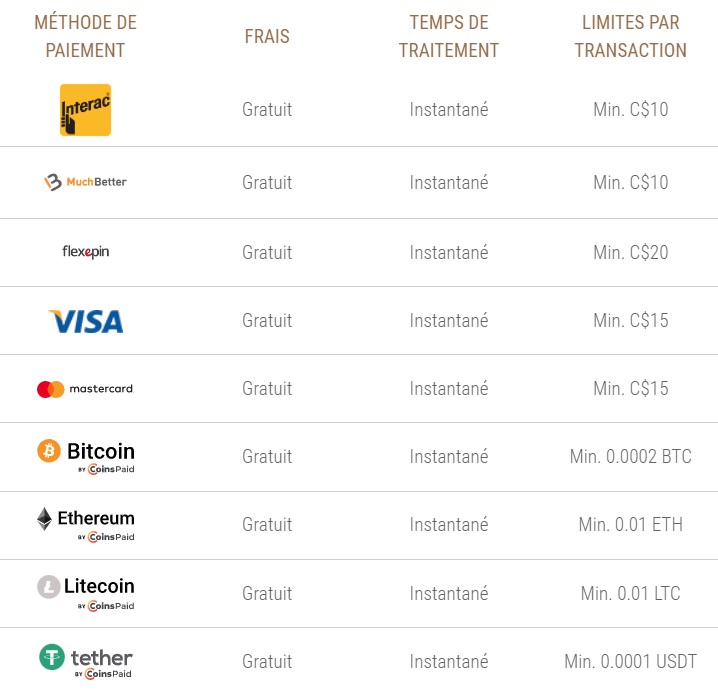Screen dimensions: 718x694
Task: Select Min. C$20 flexepin limit text
Action: [631, 252]
